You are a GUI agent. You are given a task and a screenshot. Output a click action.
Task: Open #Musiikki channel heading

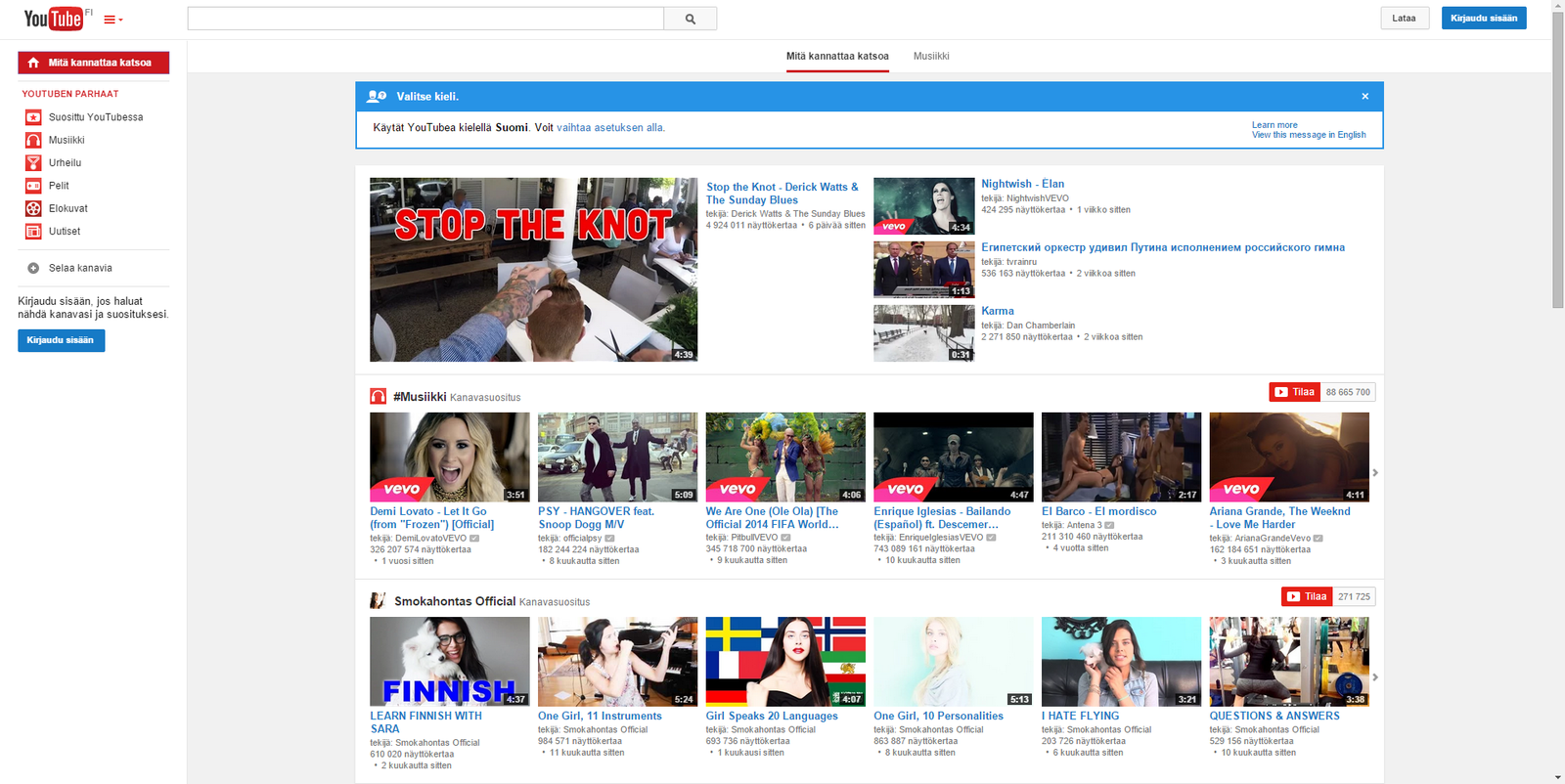420,397
